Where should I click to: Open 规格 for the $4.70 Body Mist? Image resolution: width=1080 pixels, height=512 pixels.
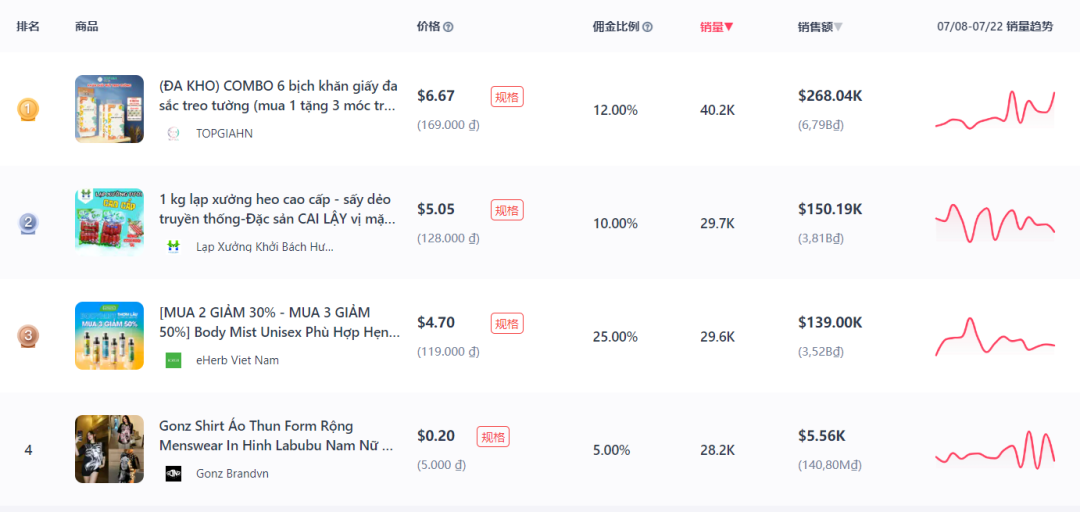(508, 323)
